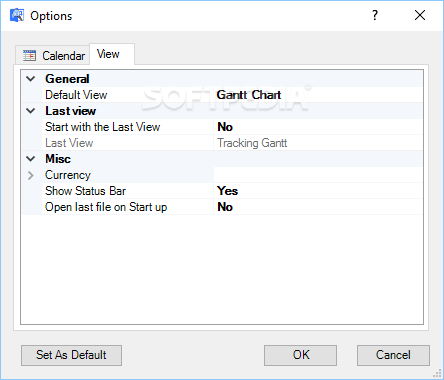Collapse the General section
Viewport: 444px width, 380px height.
(x=31, y=79)
